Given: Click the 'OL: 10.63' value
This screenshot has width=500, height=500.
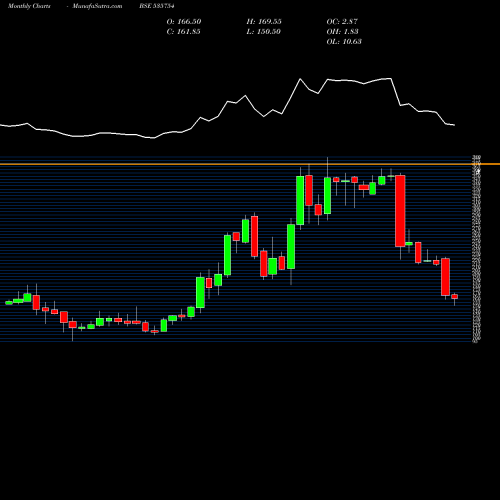Looking at the screenshot, I should (x=344, y=42).
